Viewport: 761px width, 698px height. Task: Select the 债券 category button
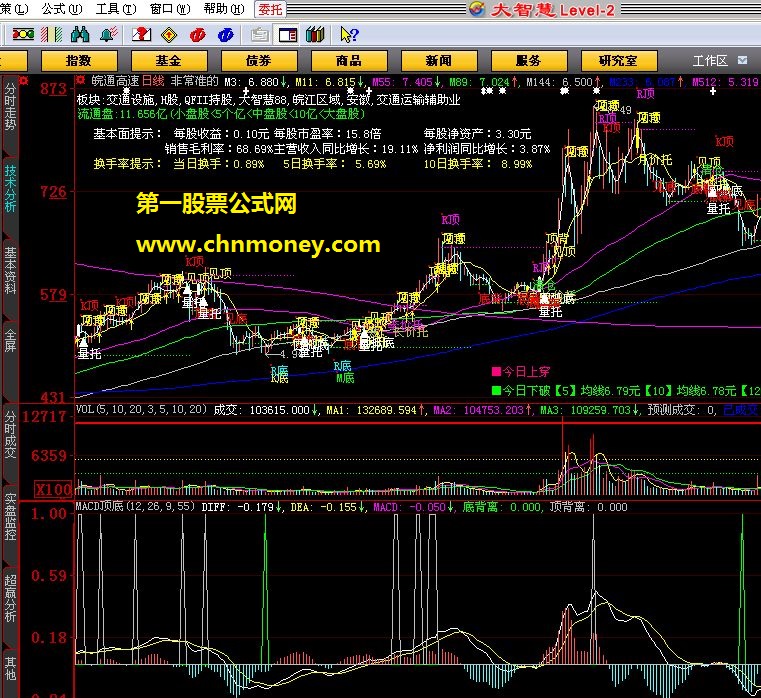(259, 61)
